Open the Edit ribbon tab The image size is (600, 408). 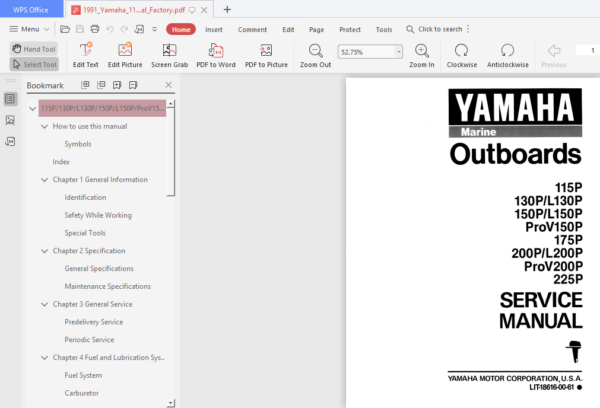click(288, 29)
